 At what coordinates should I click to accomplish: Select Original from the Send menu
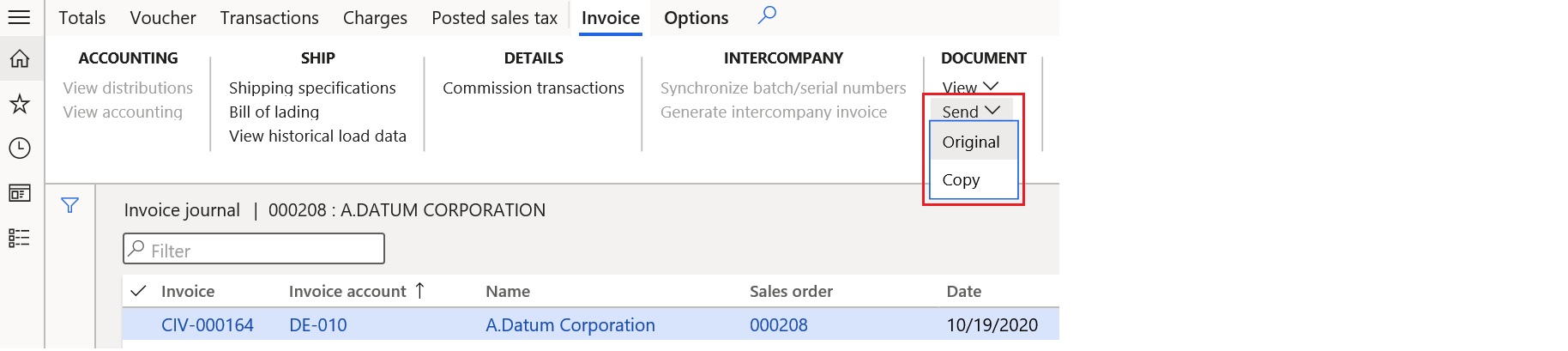(971, 142)
